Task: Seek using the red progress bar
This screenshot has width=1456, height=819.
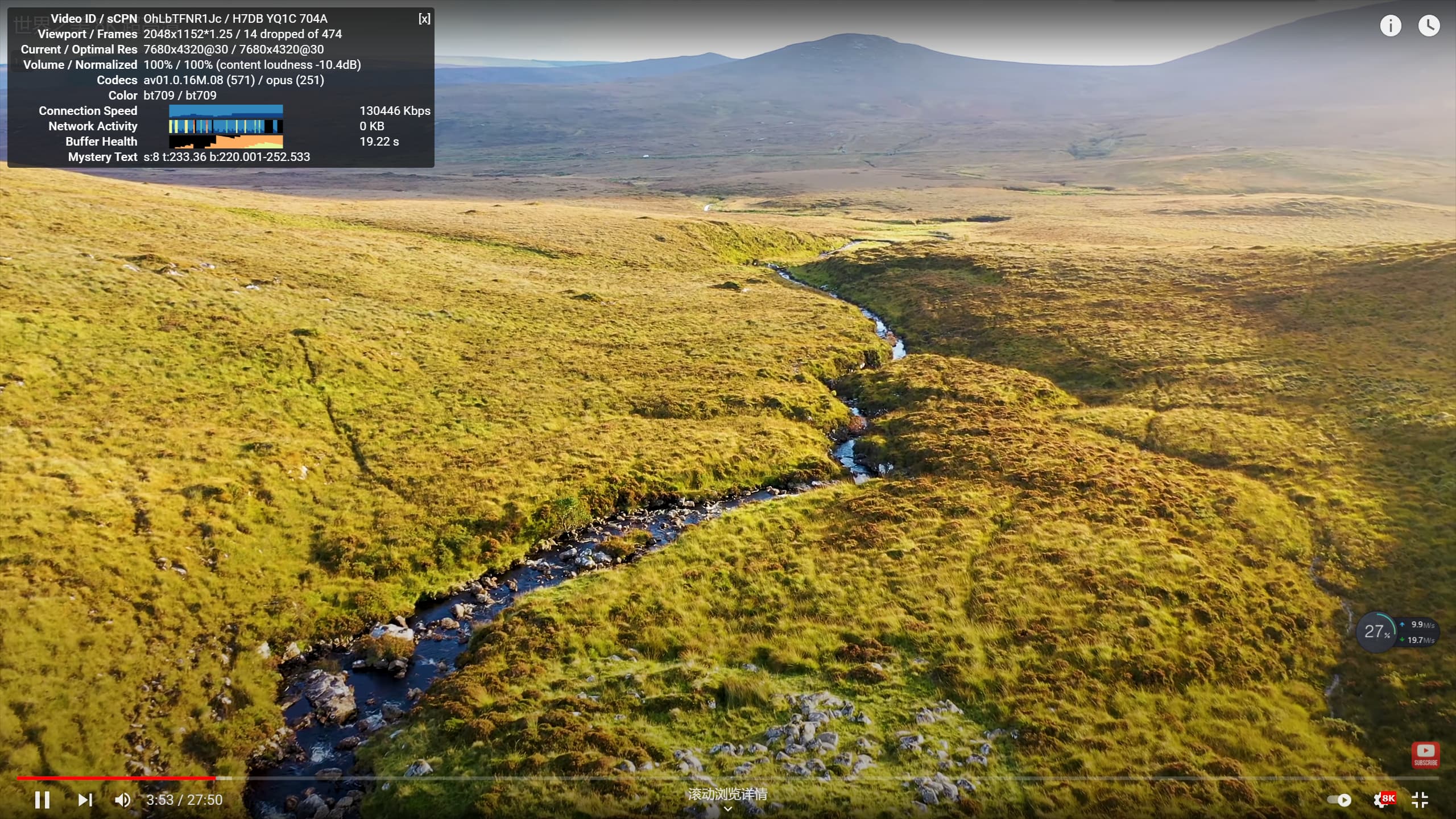Action: click(114, 777)
